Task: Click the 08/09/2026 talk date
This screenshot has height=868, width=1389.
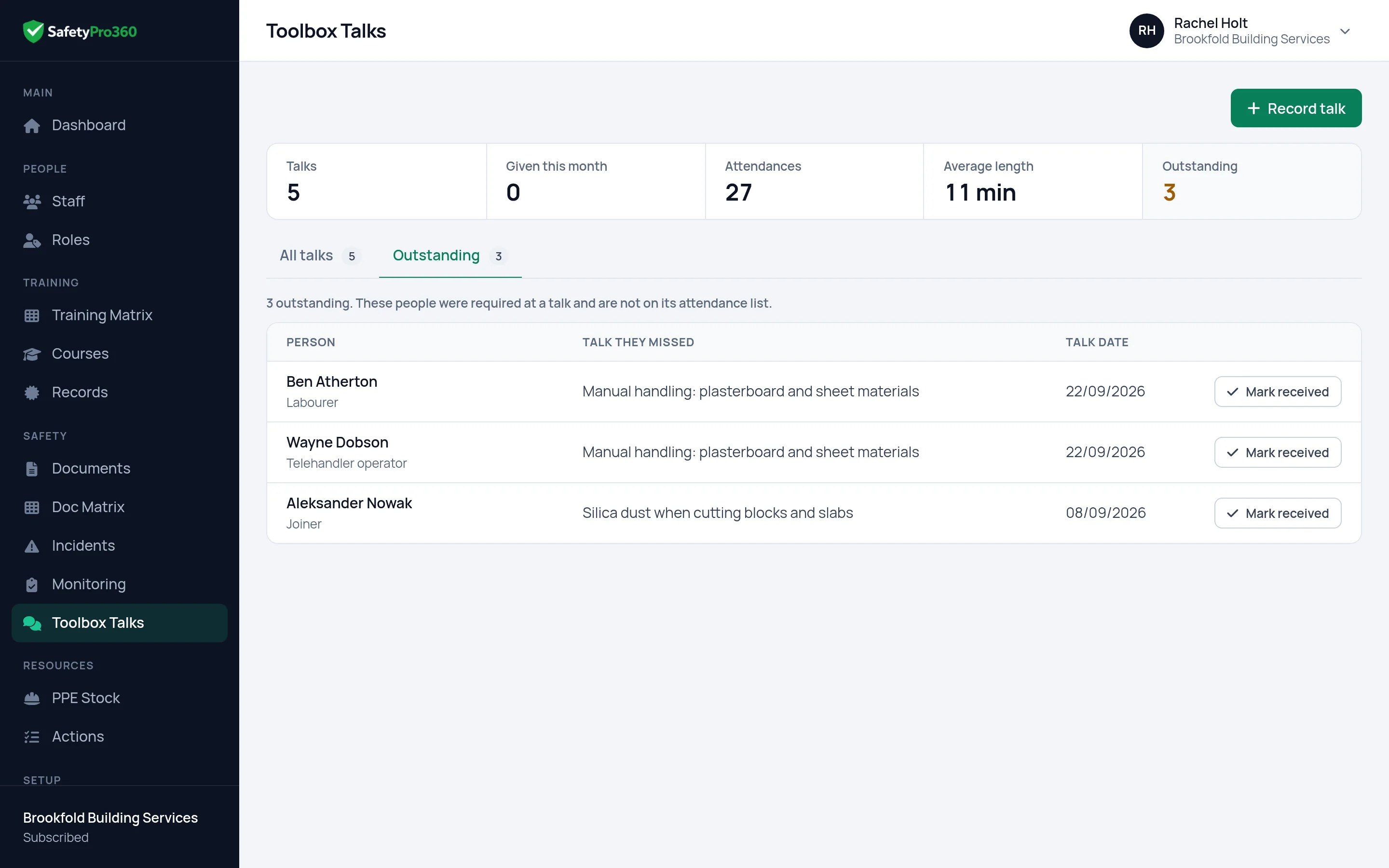Action: (1105, 513)
